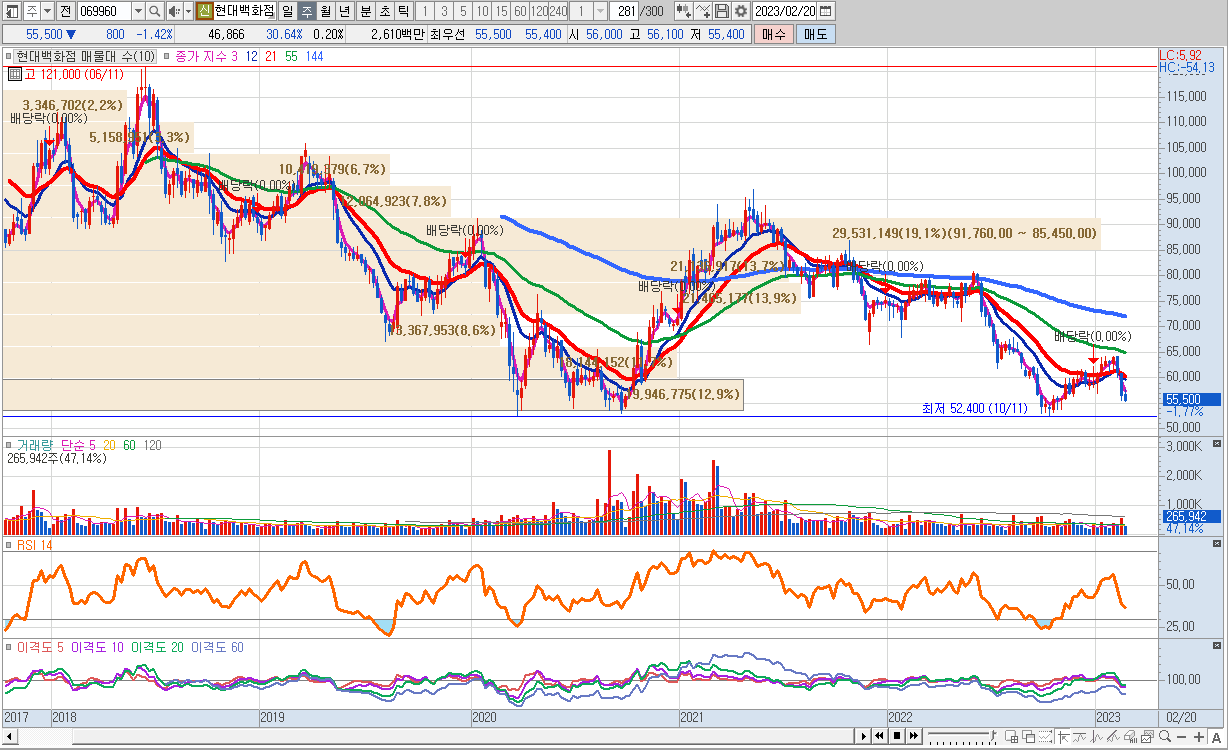Expand the dropdown arrow beside speaker icon

click(188, 11)
